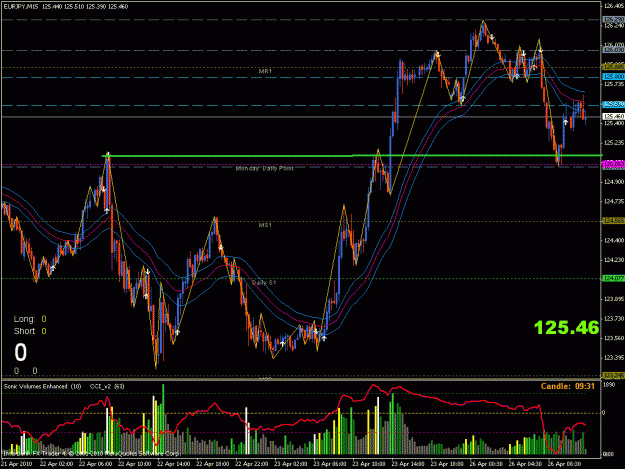Click the Long: position counter label
Screen dimensions: 625x469
[24, 319]
